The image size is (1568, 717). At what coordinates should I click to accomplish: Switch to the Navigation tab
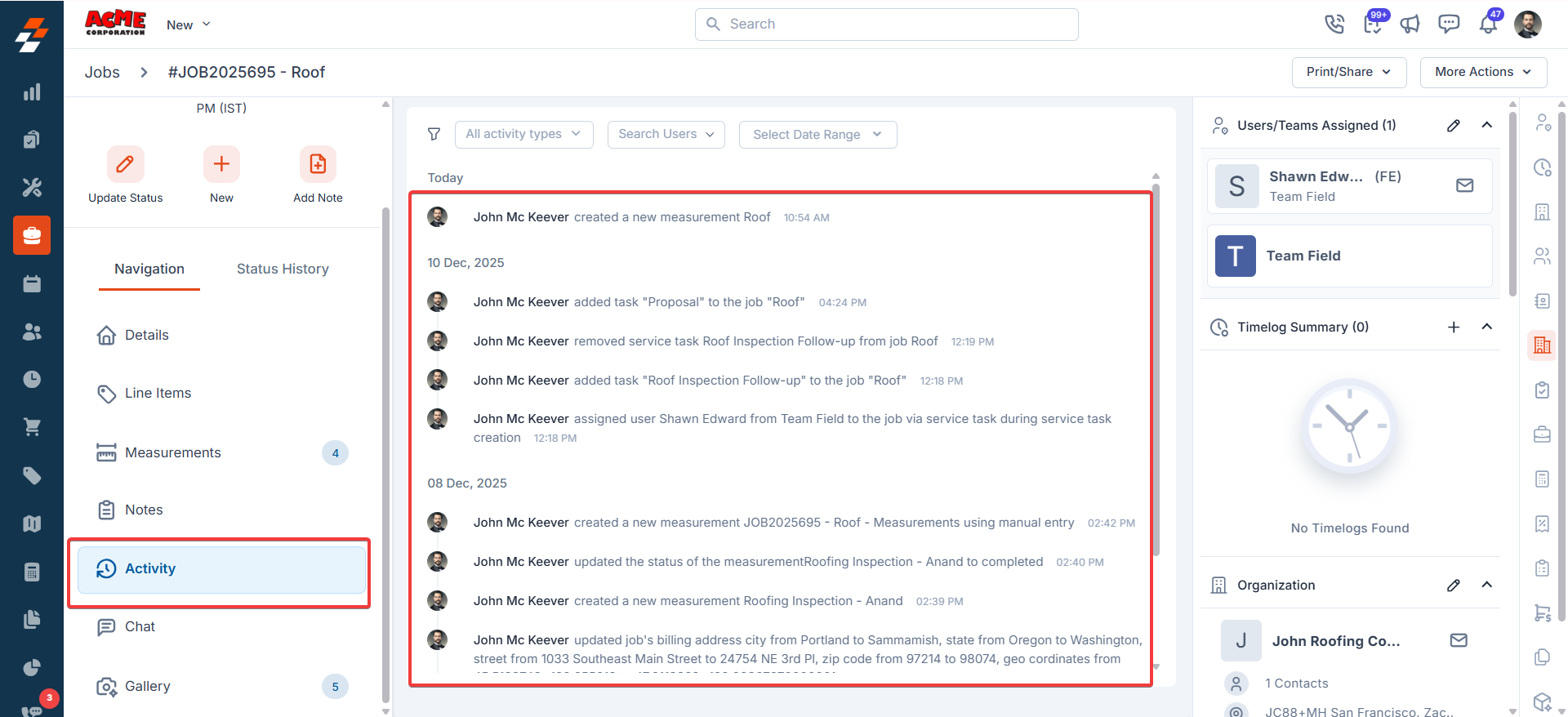point(149,269)
